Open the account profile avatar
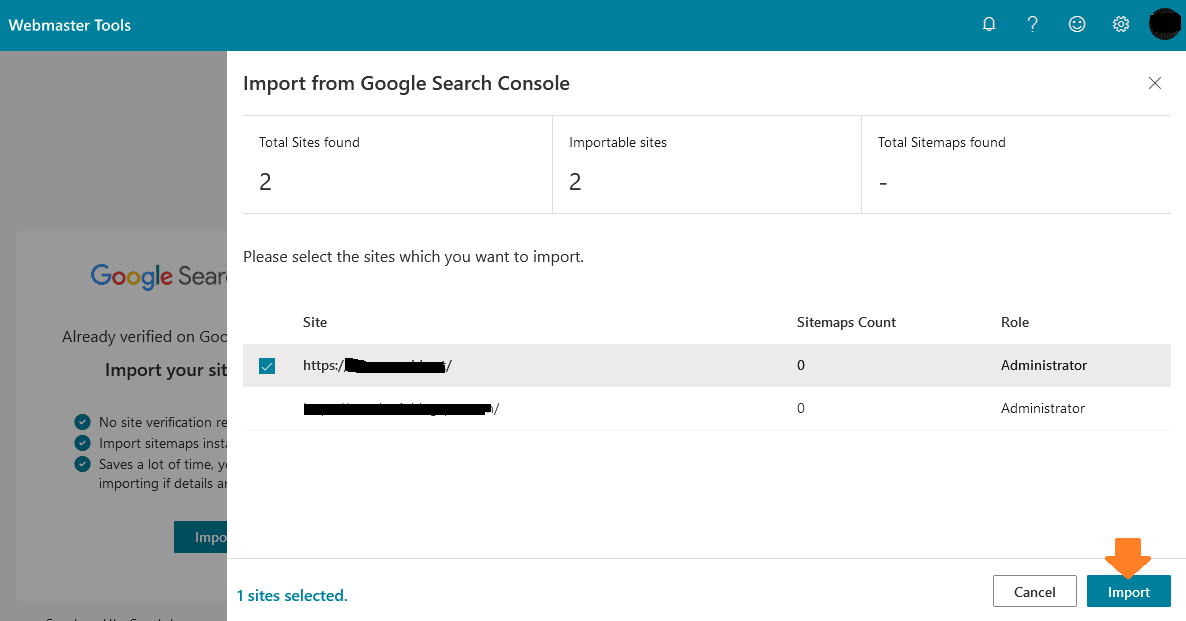This screenshot has height=621, width=1186. tap(1165, 24)
